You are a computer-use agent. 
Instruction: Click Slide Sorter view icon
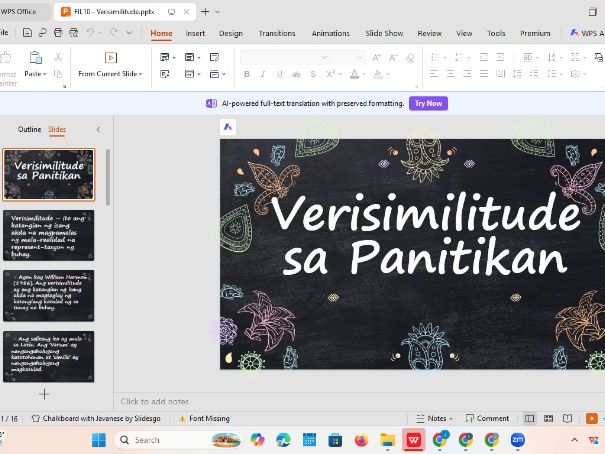pos(548,419)
